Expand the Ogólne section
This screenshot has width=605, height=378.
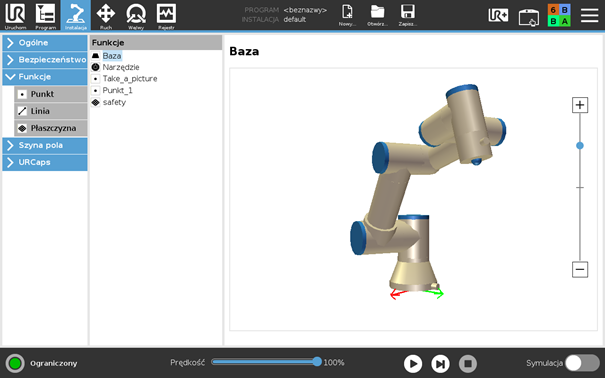45,43
